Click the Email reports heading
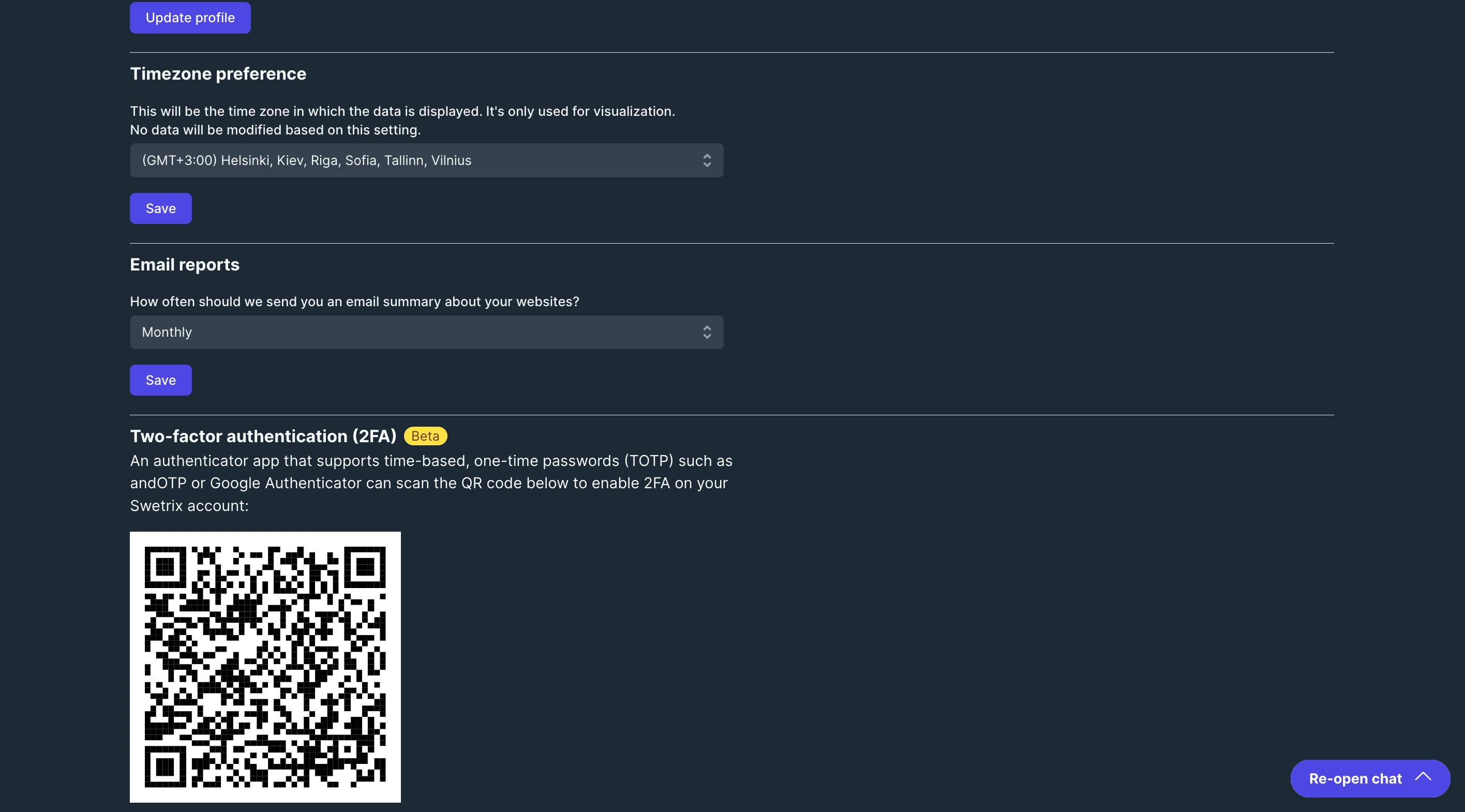Viewport: 1465px width, 812px height. pyautogui.click(x=184, y=265)
